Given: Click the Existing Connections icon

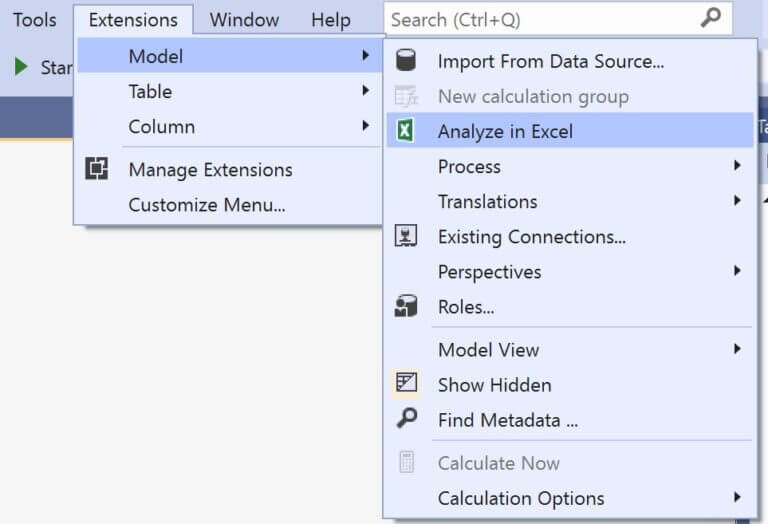Looking at the screenshot, I should [406, 237].
